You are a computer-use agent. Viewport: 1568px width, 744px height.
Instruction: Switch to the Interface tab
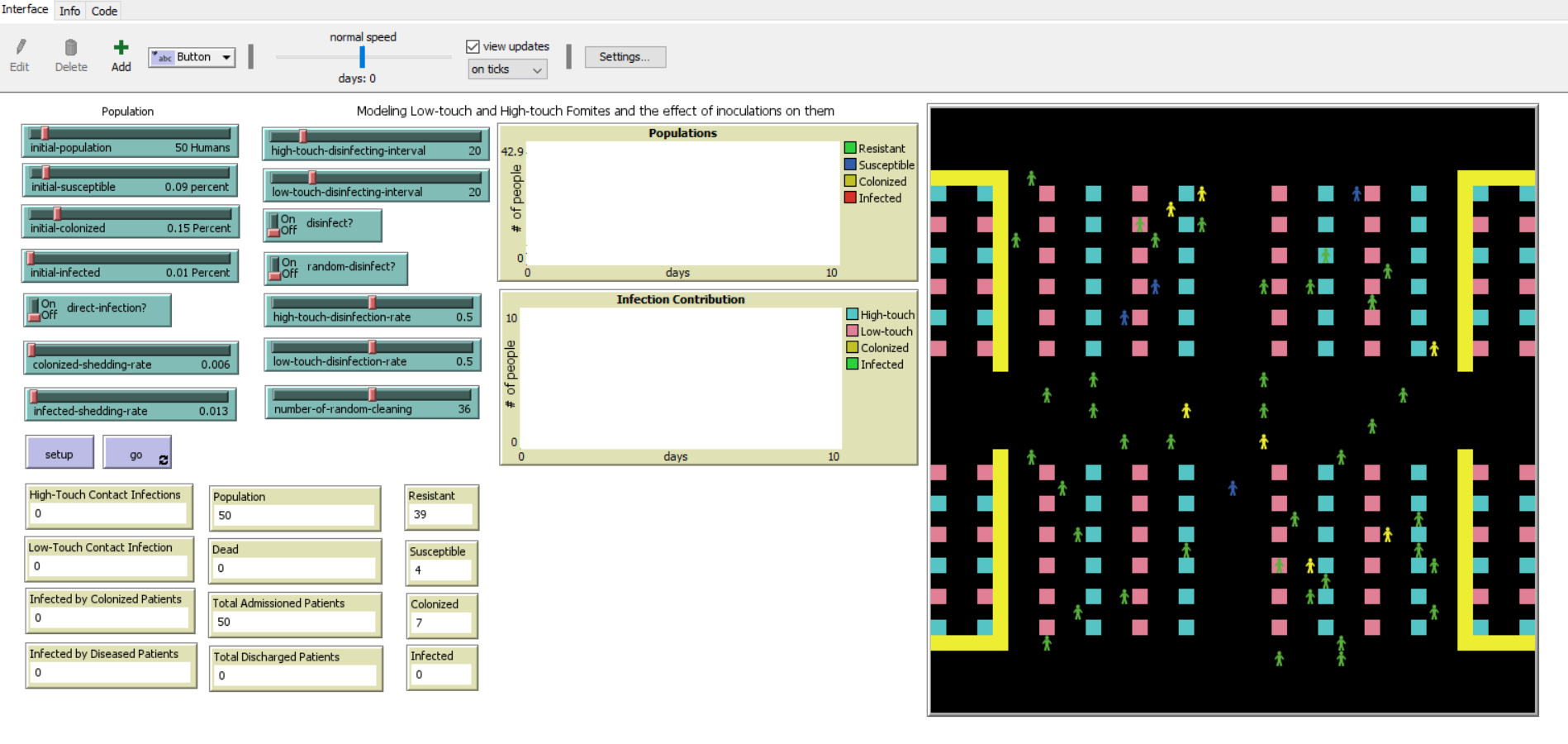tap(26, 9)
